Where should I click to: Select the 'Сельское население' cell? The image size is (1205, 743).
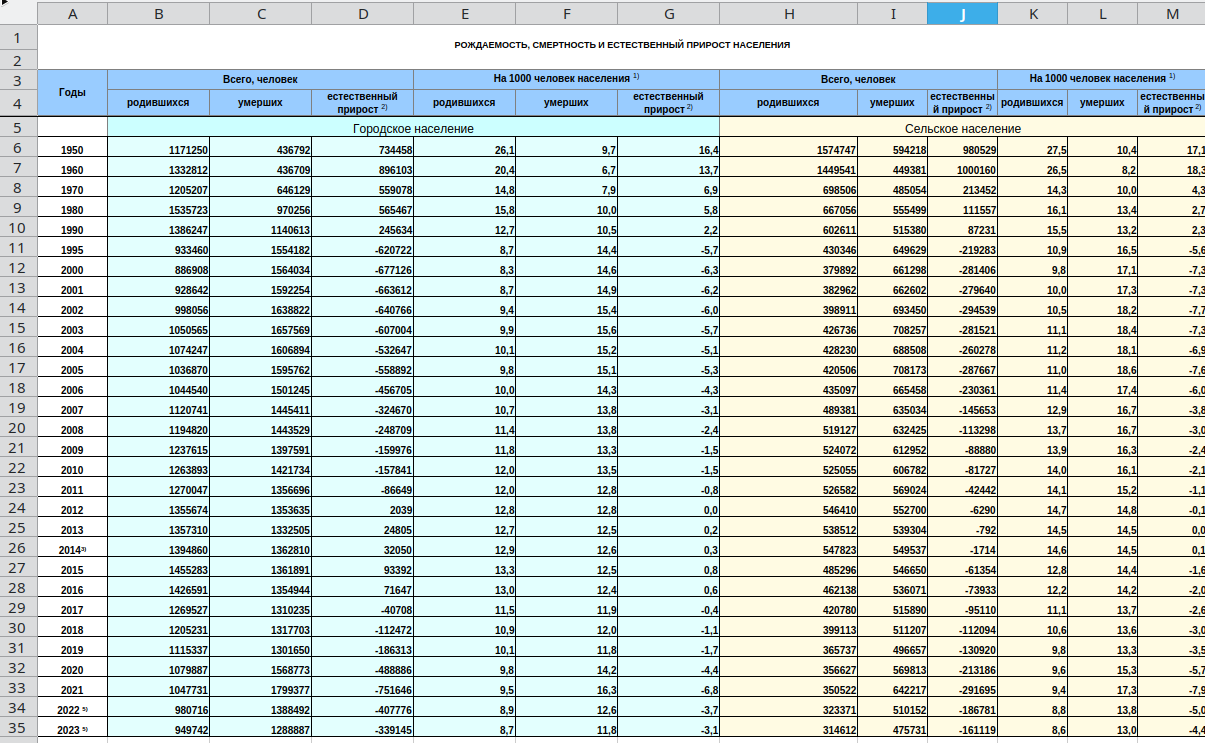962,129
